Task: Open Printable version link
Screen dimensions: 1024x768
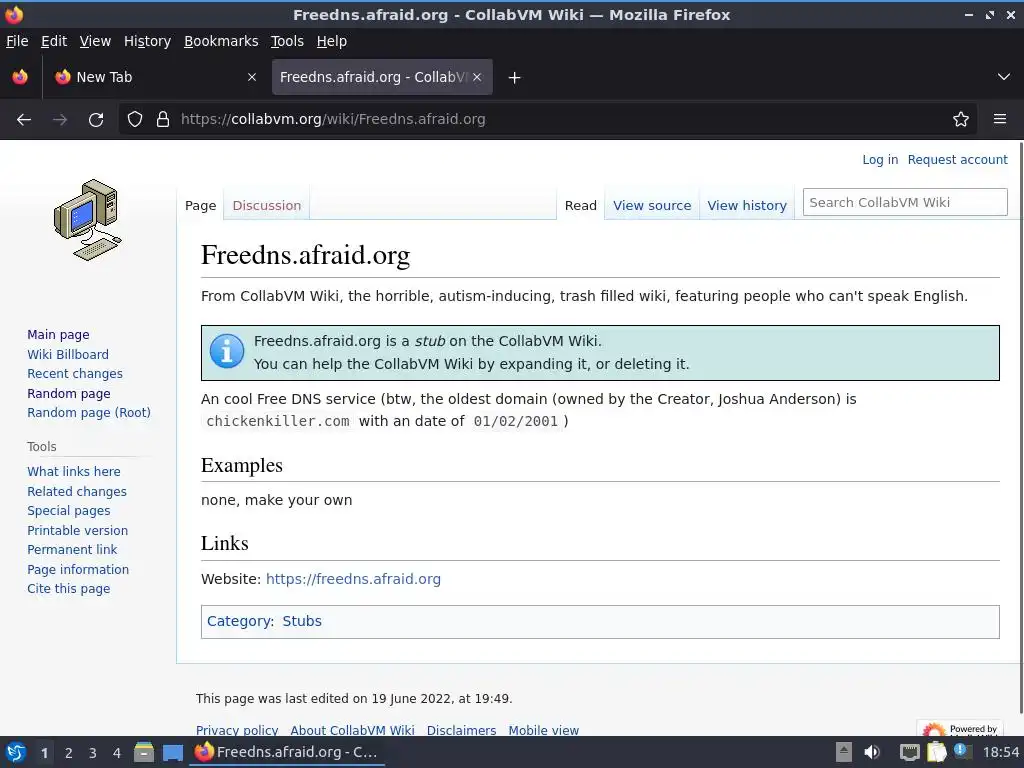Action: point(77,531)
